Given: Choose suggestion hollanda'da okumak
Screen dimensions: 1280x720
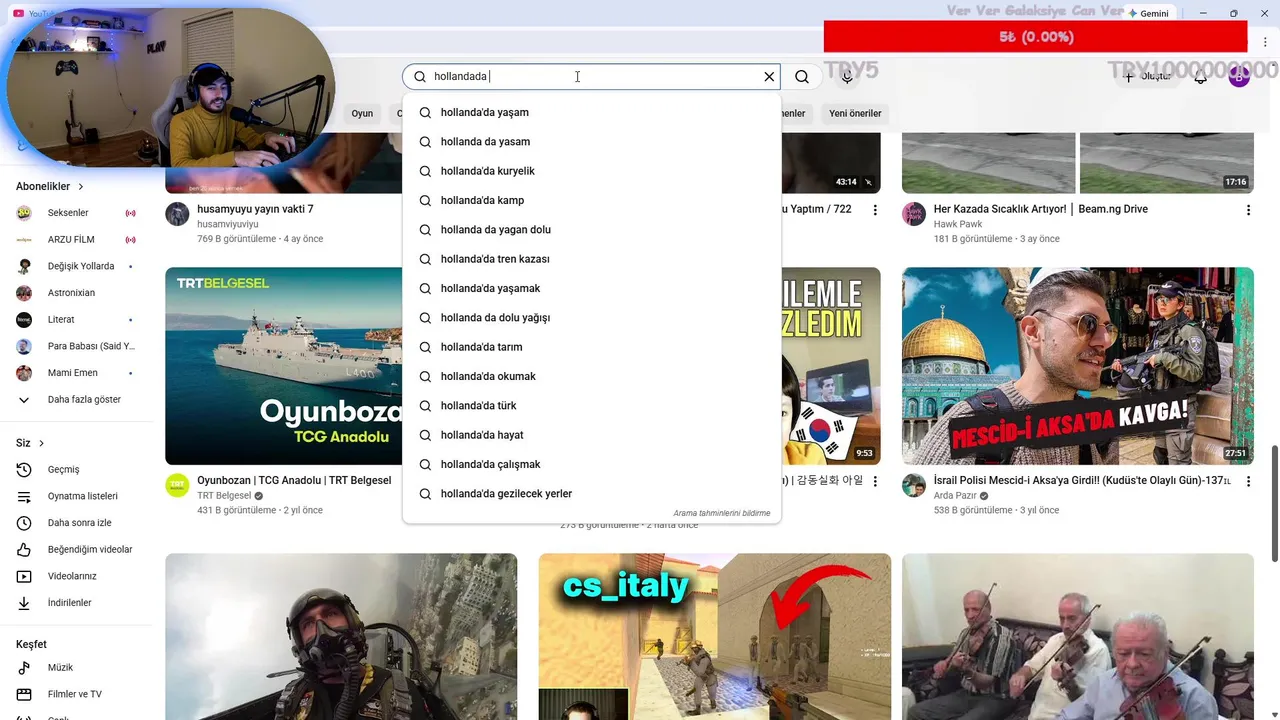Looking at the screenshot, I should (x=591, y=377).
